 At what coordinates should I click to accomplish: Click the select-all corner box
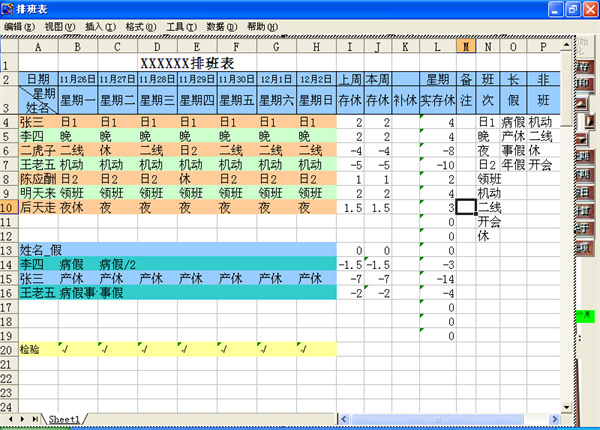tap(9, 46)
